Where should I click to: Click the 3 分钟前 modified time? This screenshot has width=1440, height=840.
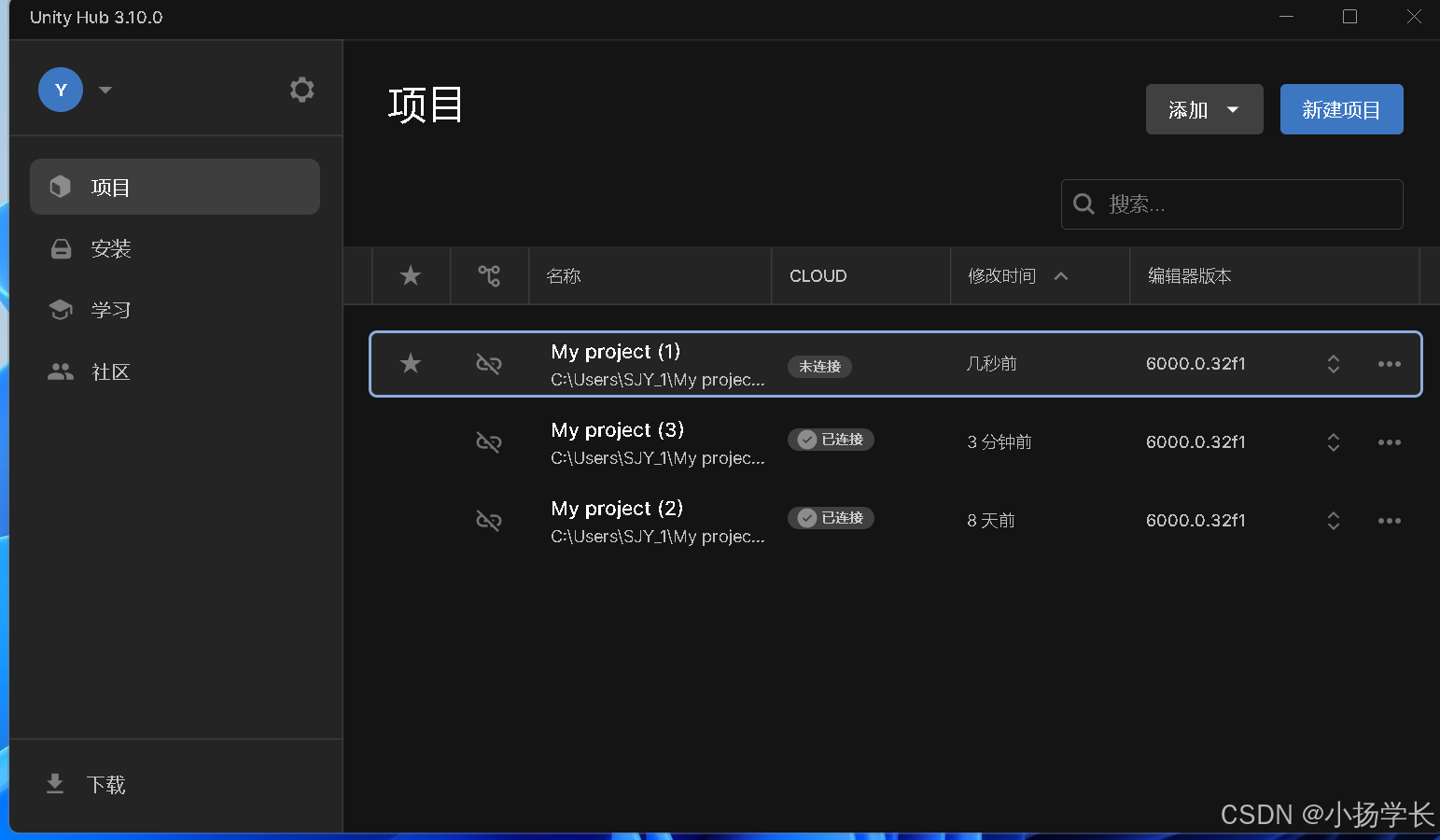point(1000,441)
